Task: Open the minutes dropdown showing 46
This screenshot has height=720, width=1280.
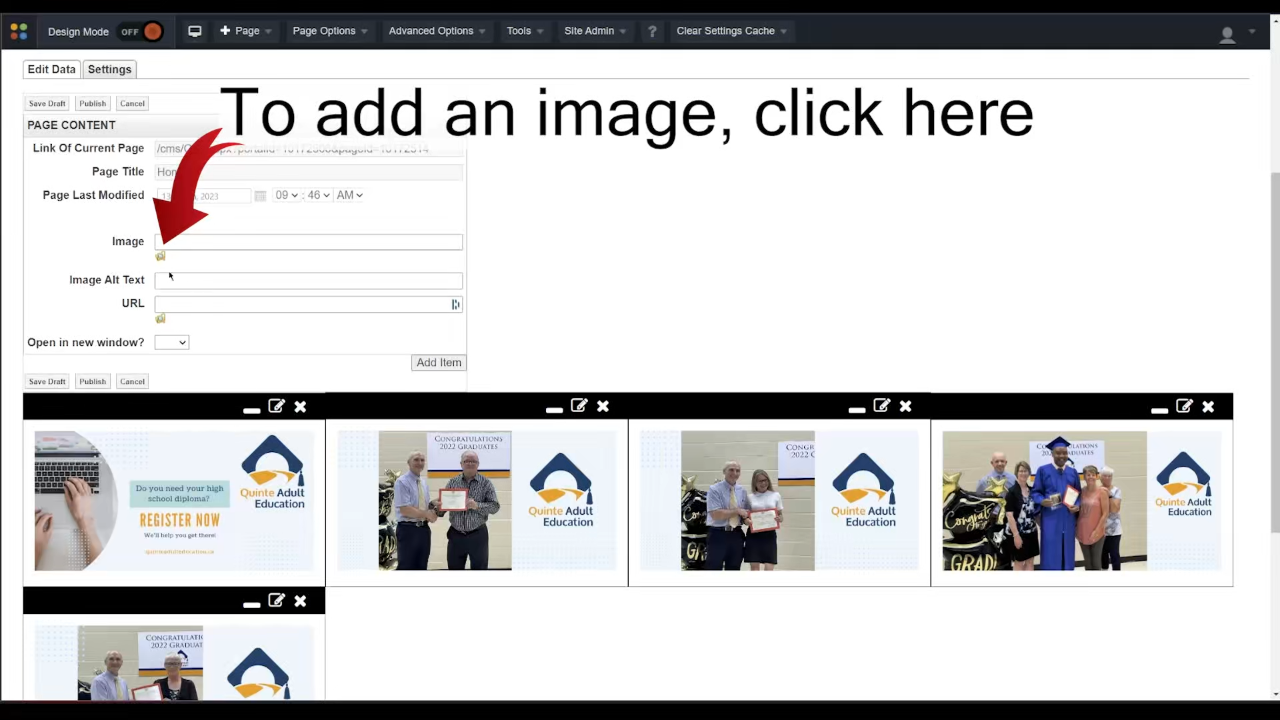Action: click(x=318, y=195)
